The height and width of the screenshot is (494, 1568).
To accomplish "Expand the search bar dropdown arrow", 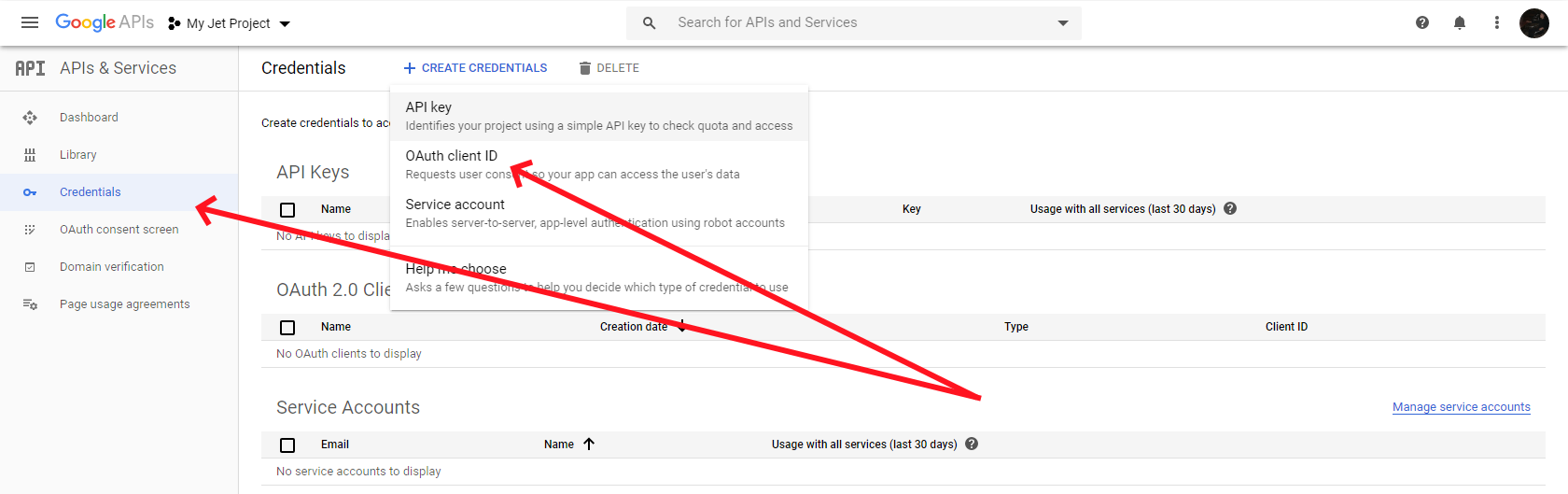I will coord(1063,23).
